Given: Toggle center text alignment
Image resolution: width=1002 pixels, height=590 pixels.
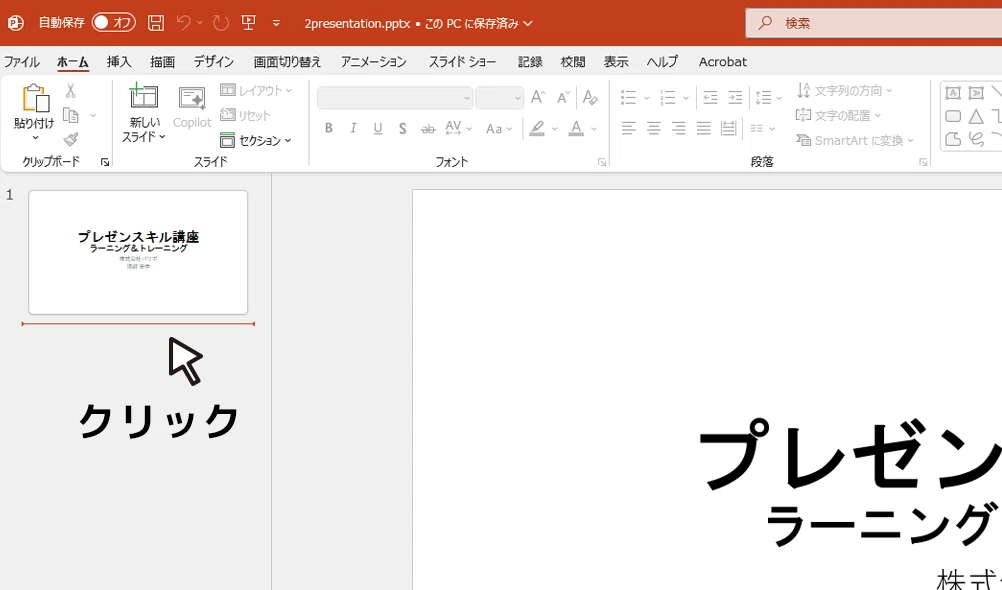Looking at the screenshot, I should click(x=654, y=128).
